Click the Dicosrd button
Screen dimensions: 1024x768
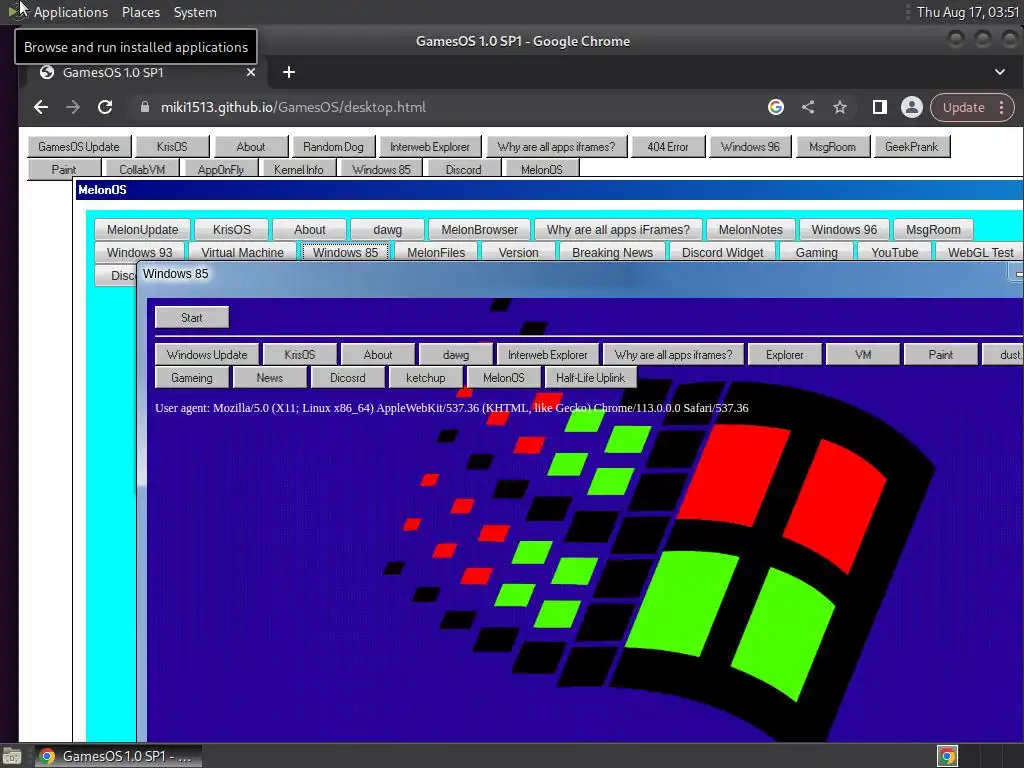pos(347,377)
